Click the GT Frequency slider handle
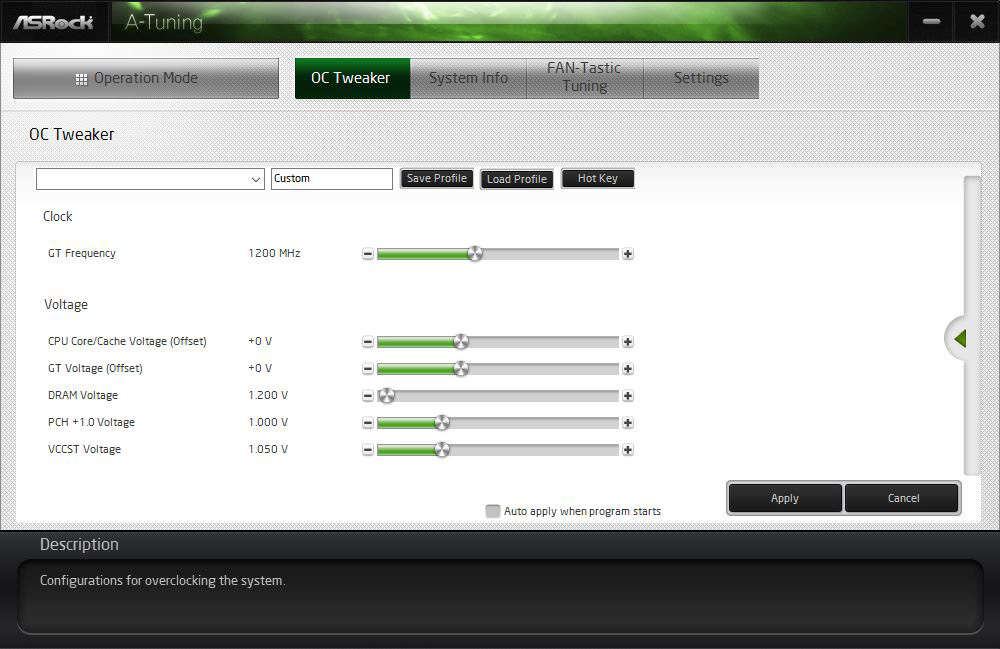The height and width of the screenshot is (649, 1000). pos(475,254)
